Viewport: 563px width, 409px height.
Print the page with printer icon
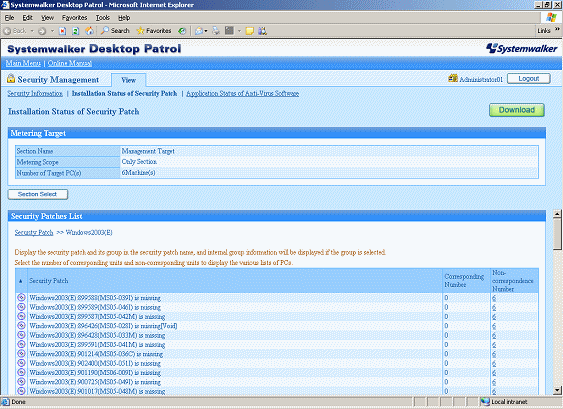pos(216,31)
